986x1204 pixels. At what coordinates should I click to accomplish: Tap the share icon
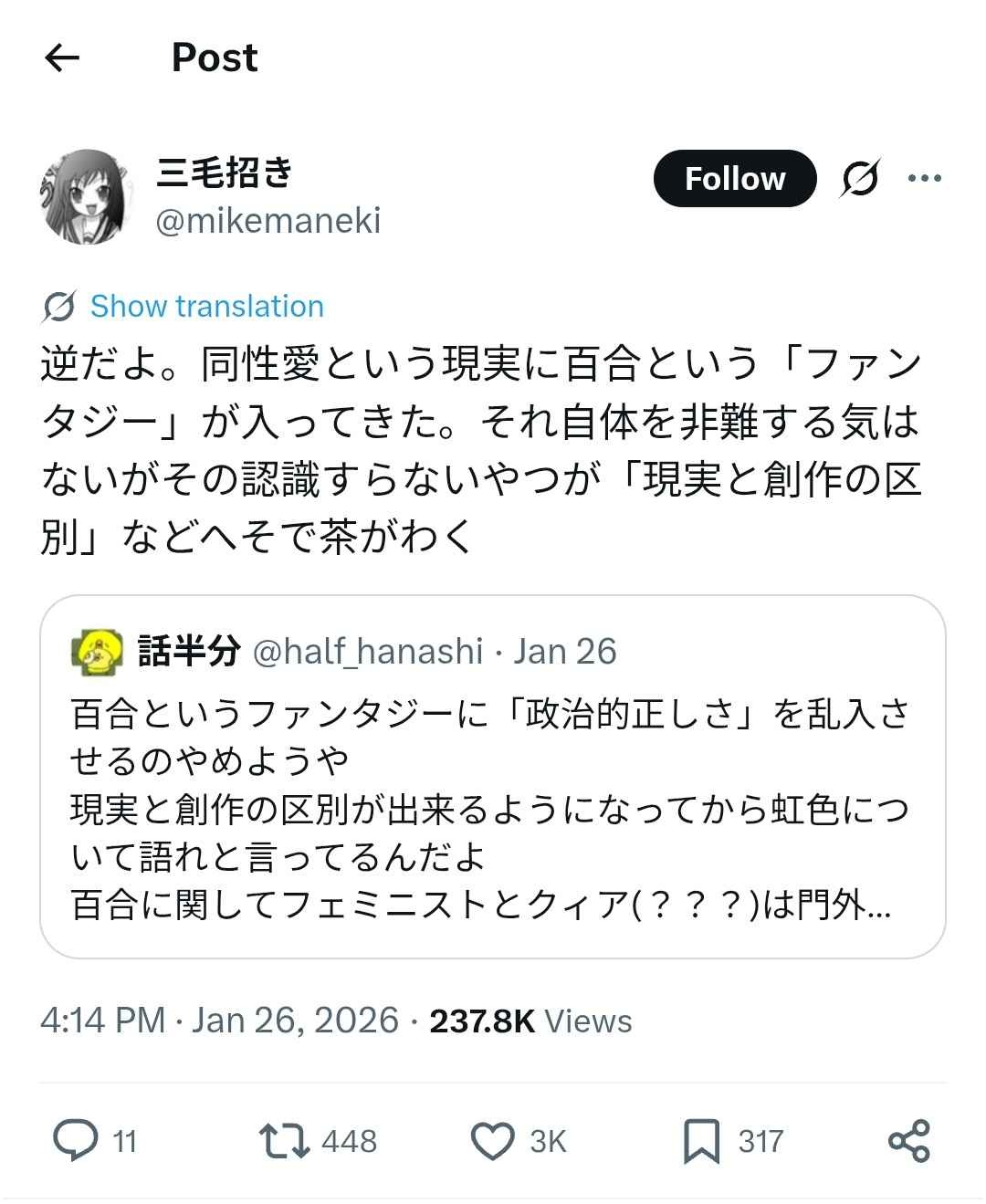[x=908, y=1141]
